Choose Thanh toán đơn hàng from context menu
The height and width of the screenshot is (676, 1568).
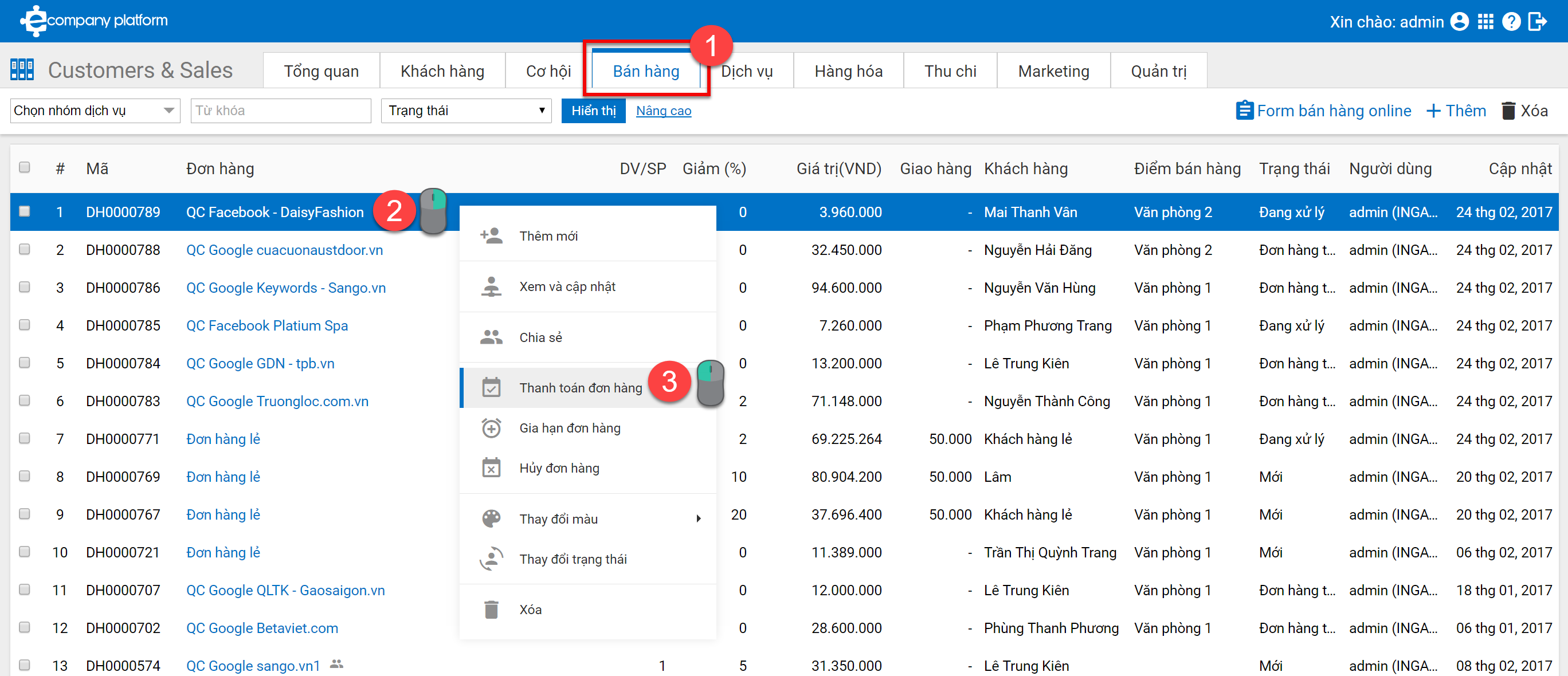[x=588, y=388]
